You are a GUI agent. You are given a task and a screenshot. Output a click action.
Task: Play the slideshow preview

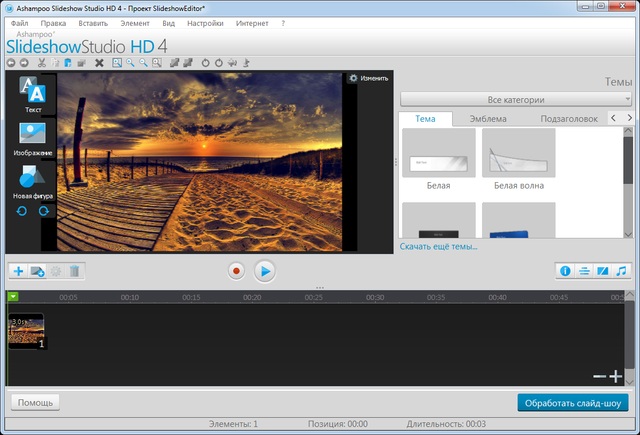tap(264, 270)
